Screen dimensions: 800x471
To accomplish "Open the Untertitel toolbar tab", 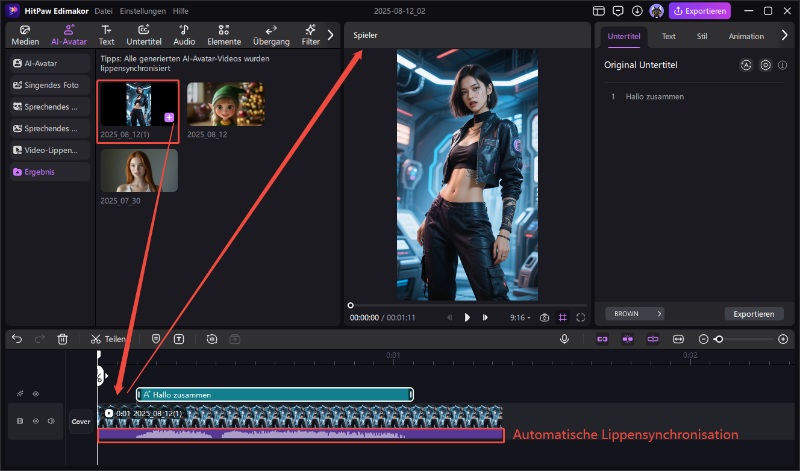I will [x=144, y=35].
